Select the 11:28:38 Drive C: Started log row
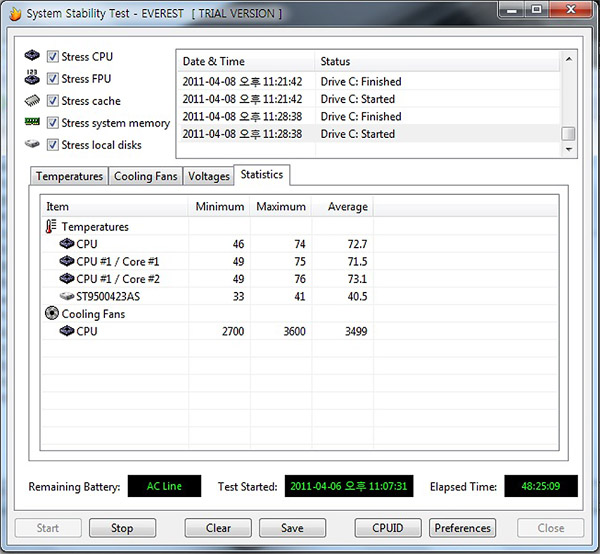 (x=369, y=134)
